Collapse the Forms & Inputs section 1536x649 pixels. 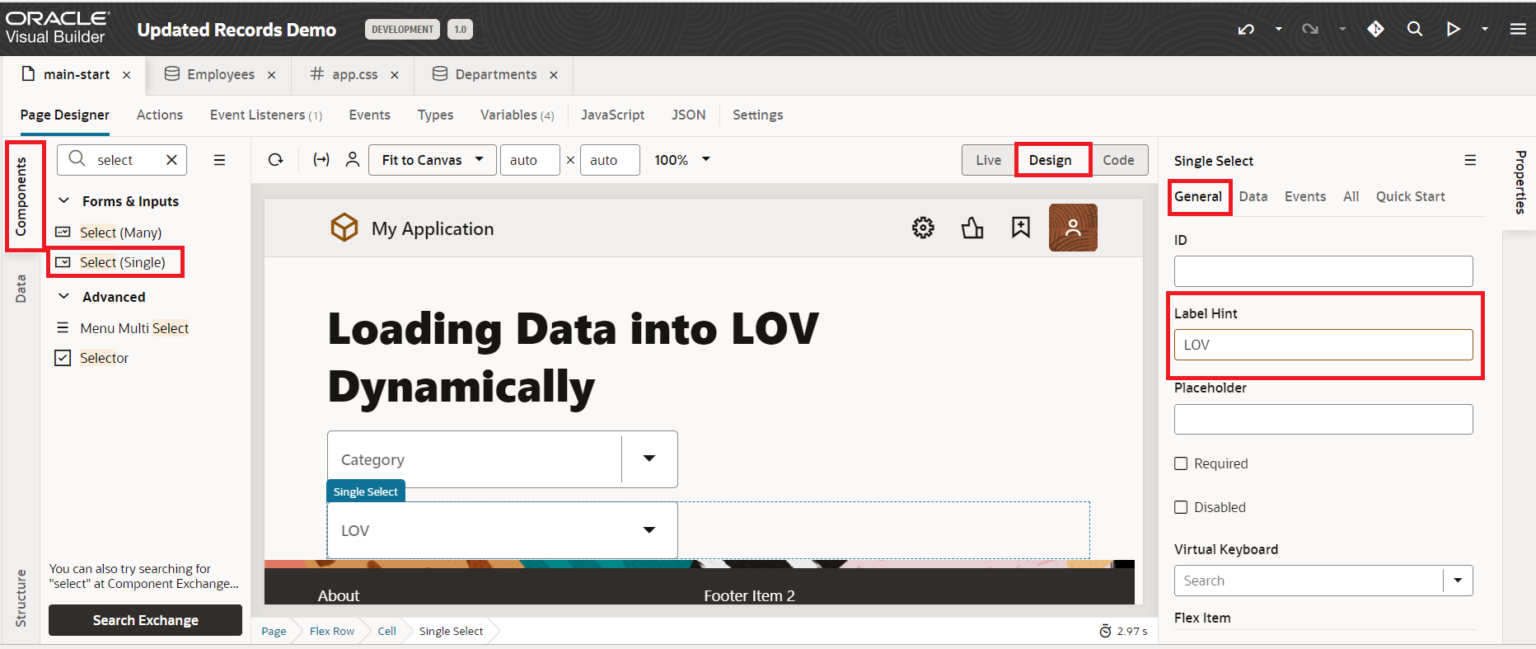pos(64,201)
